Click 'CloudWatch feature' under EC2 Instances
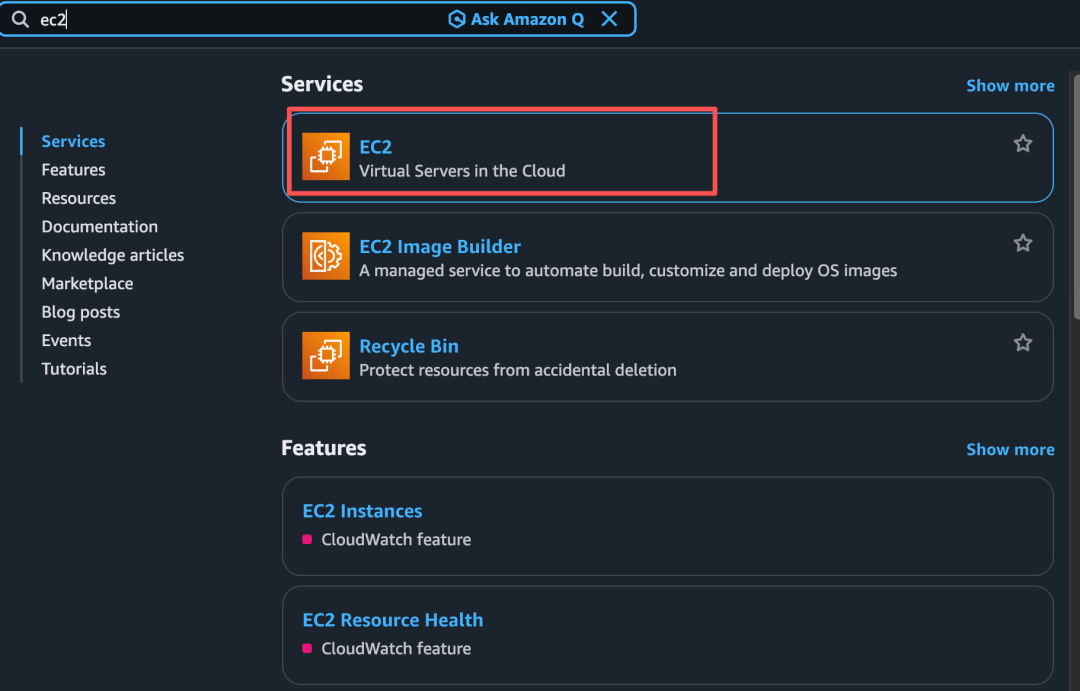Screen dimensions: 1080x691 pyautogui.click(x=396, y=539)
